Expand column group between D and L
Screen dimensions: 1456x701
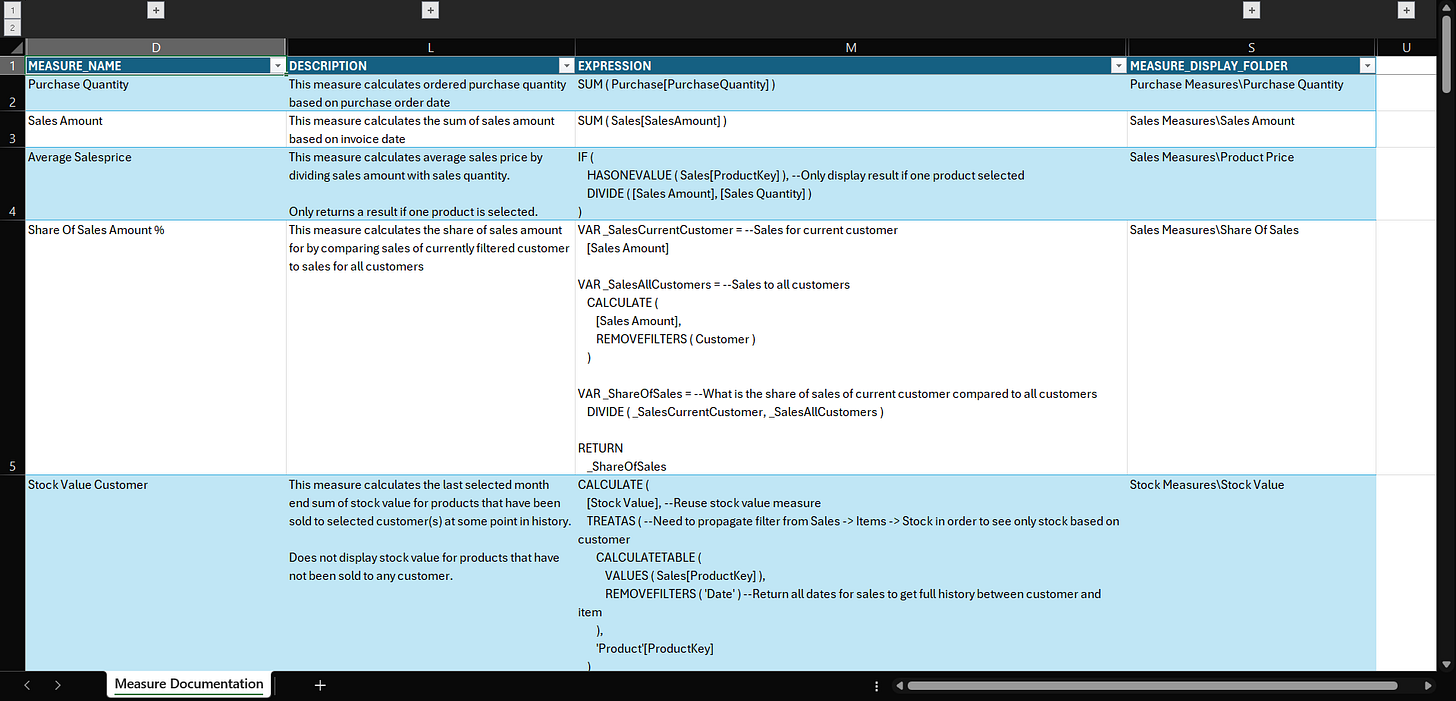(430, 10)
